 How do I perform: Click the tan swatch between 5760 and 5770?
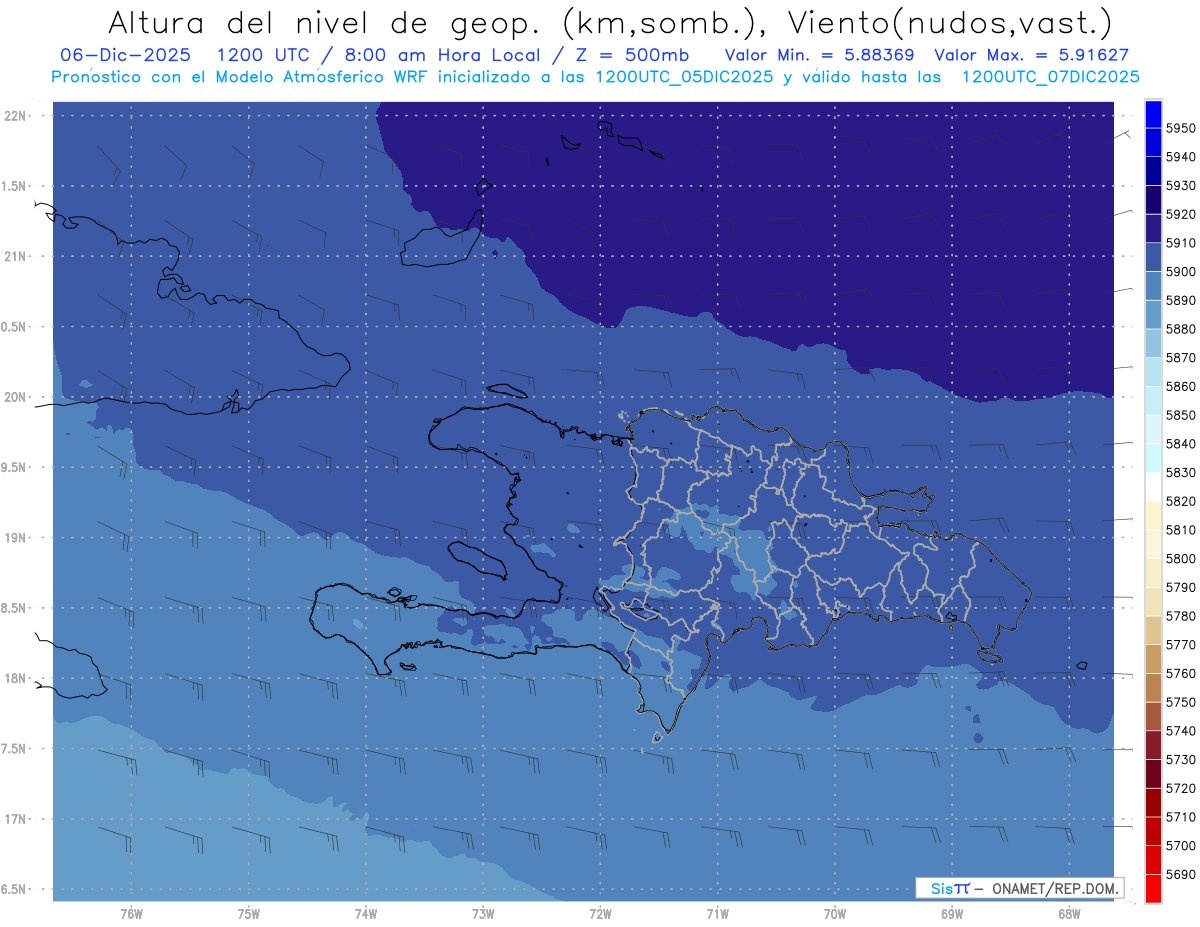1153,659
